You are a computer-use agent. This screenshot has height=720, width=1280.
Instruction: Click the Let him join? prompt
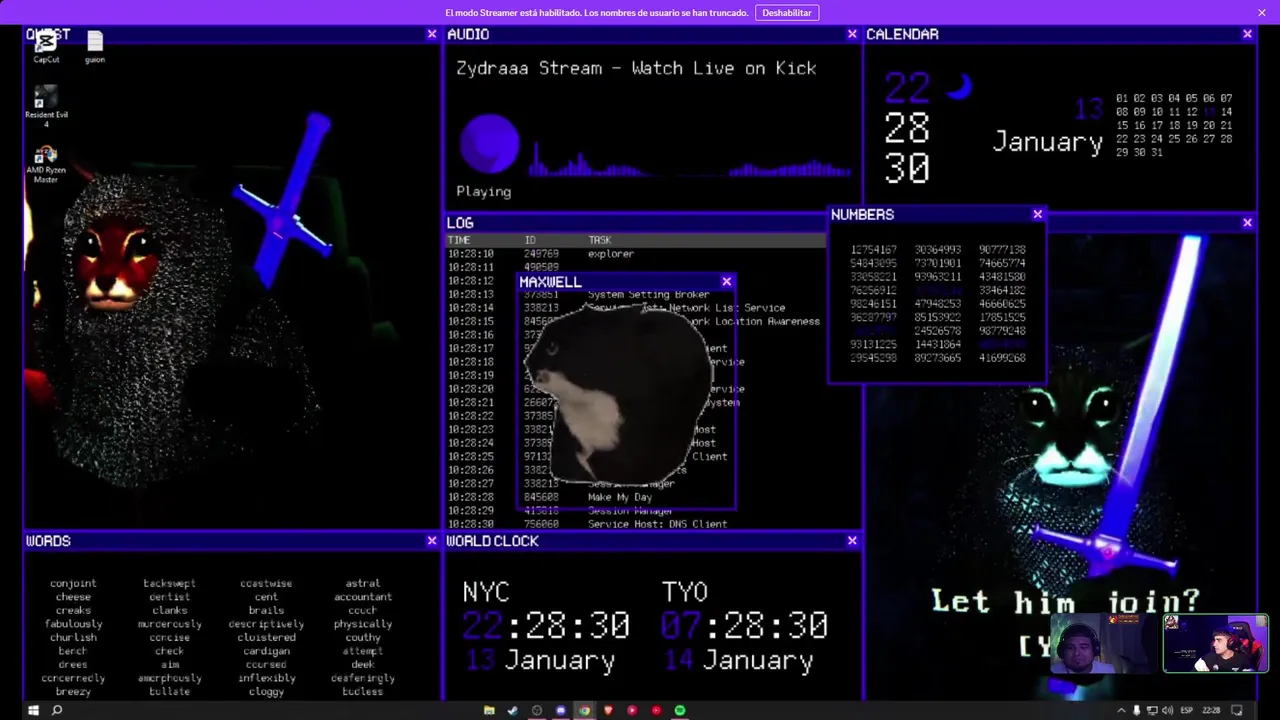1065,602
